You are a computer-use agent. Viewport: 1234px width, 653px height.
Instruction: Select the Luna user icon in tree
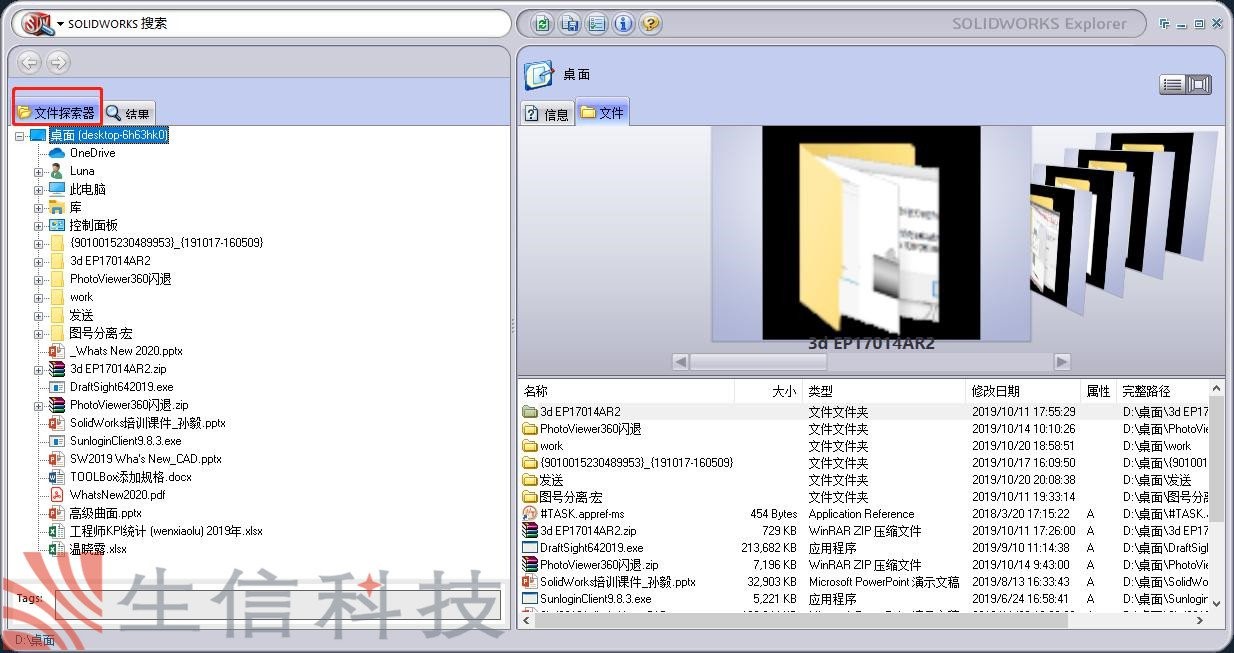pyautogui.click(x=57, y=171)
